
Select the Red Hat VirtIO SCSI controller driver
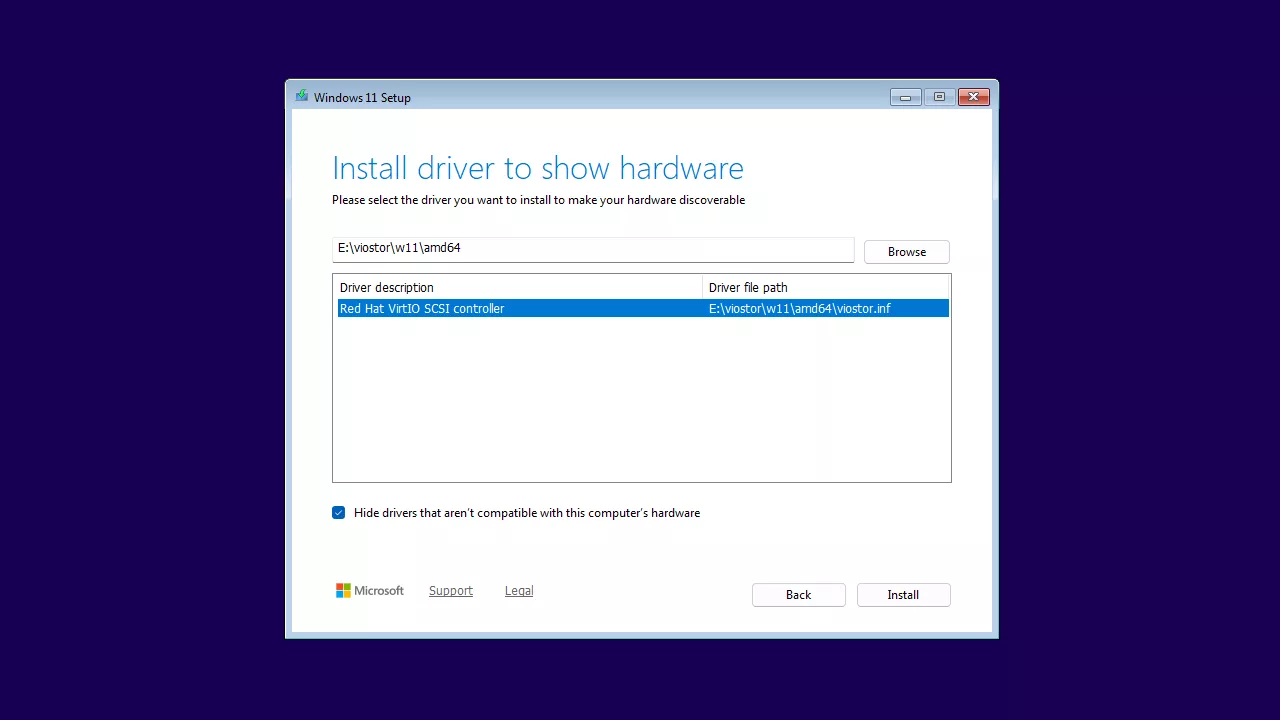421,308
